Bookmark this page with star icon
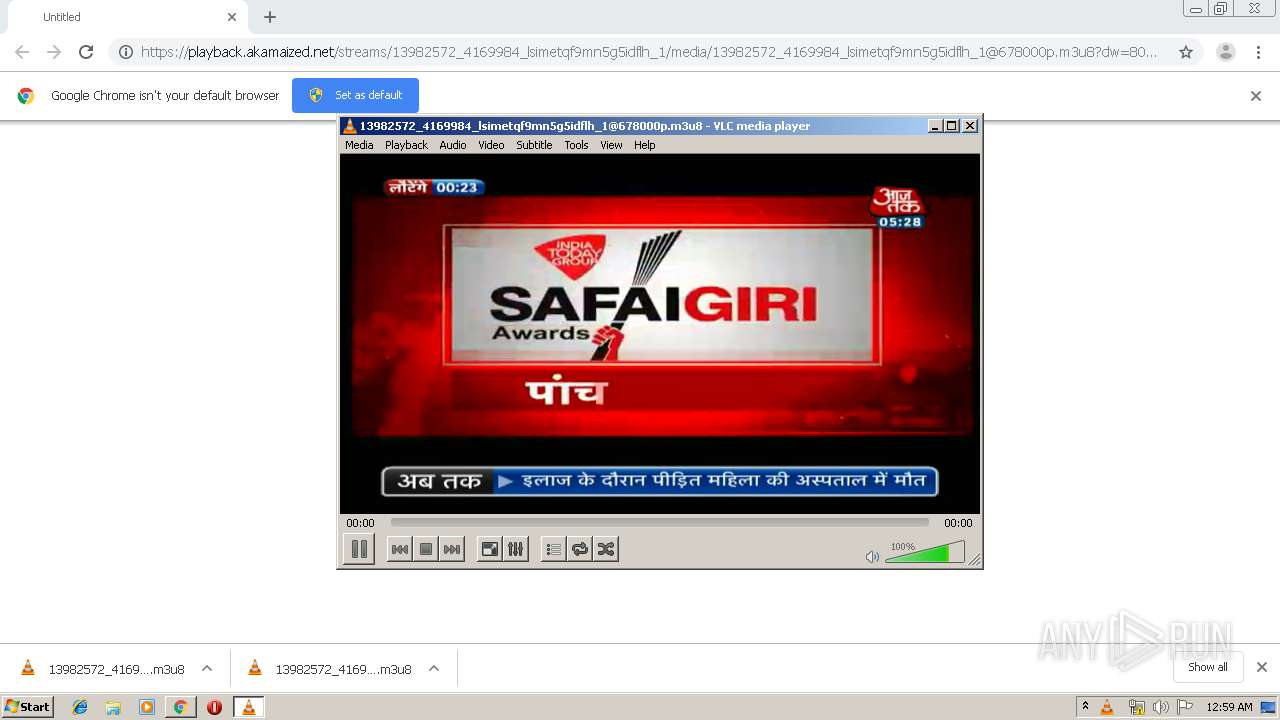The image size is (1280, 720). pos(1186,52)
